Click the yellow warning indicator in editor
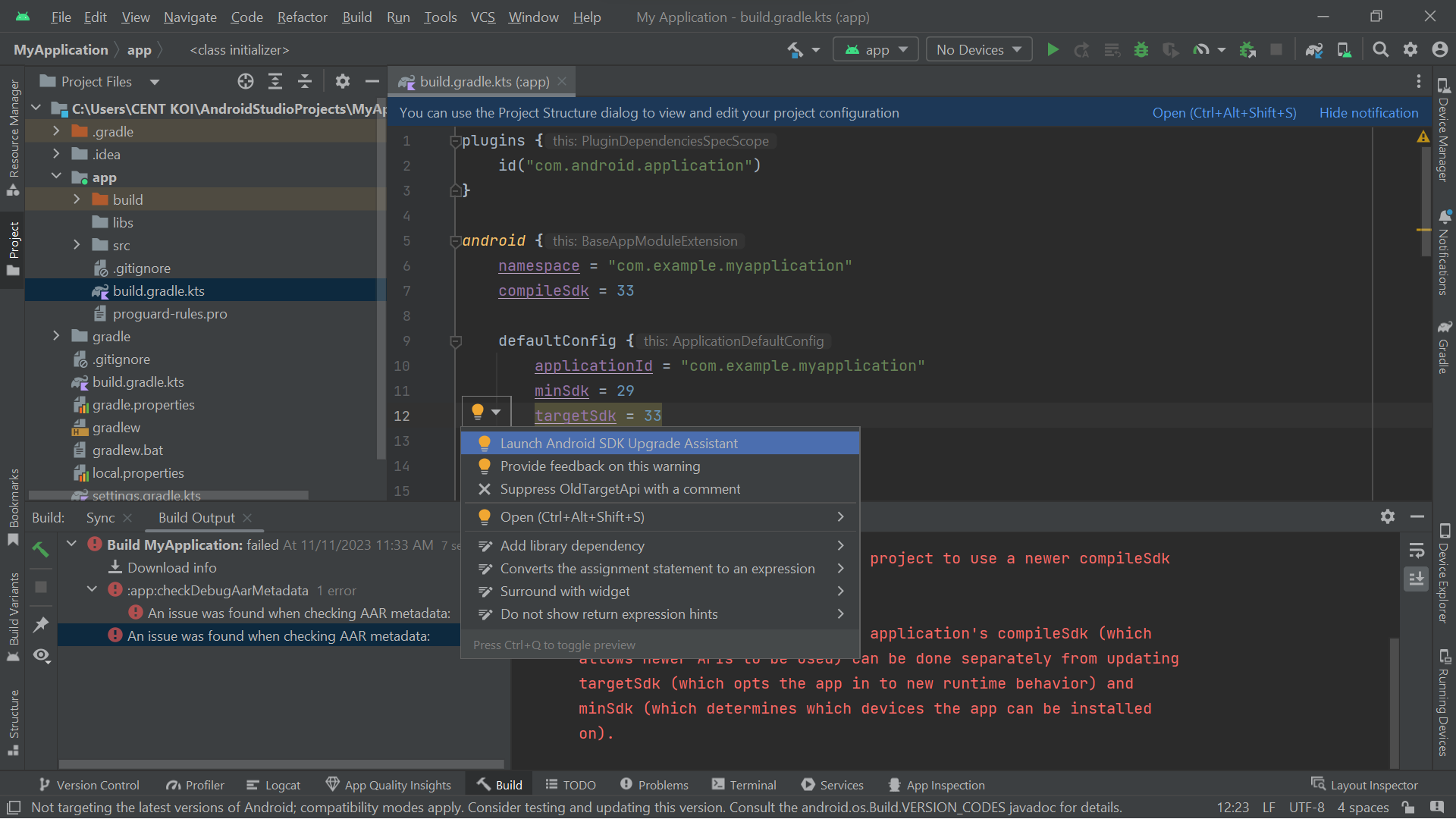 pyautogui.click(x=1423, y=137)
